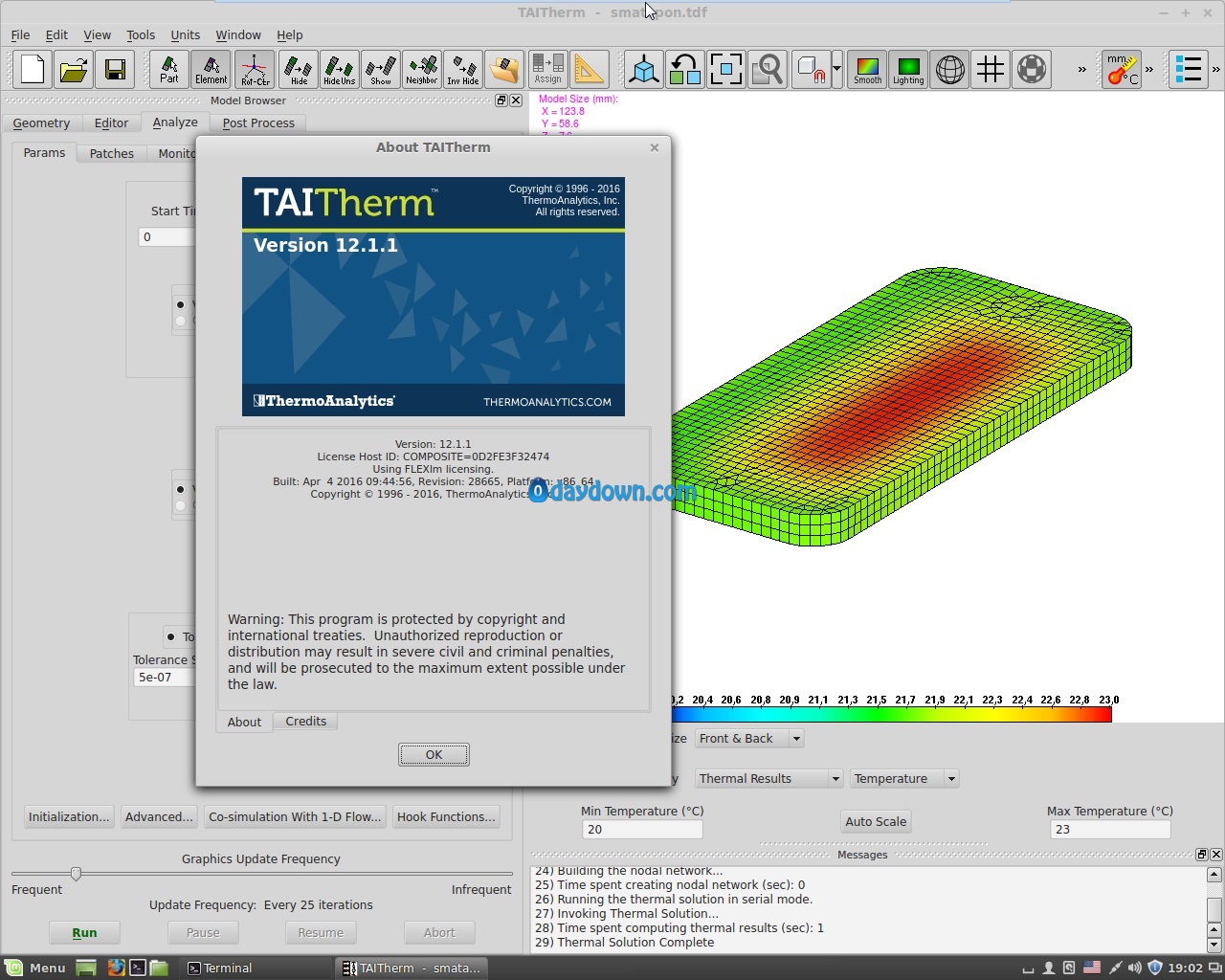Click the cube magnet snap icon
Image resolution: width=1225 pixels, height=980 pixels.
(x=812, y=70)
